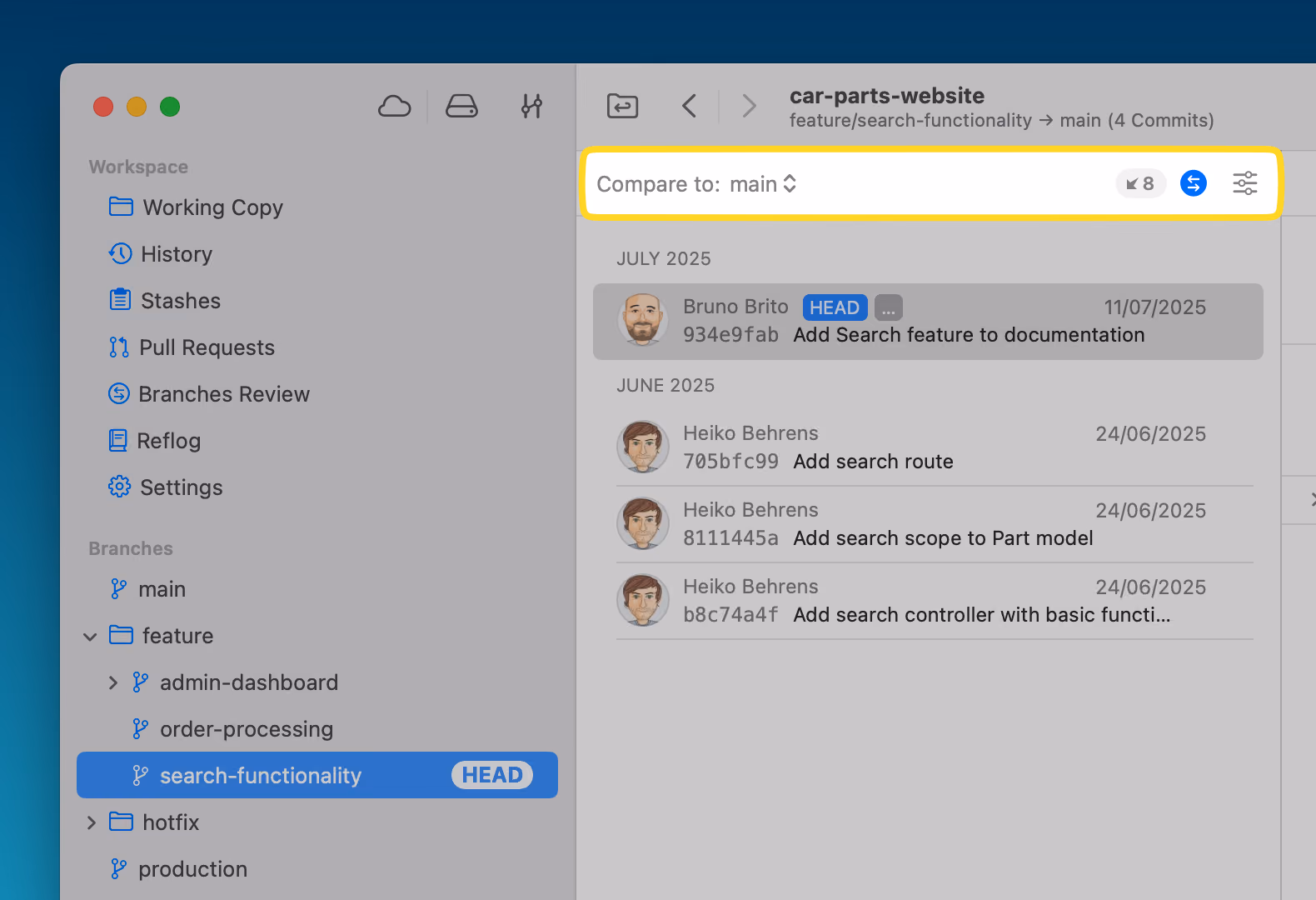This screenshot has height=900, width=1316.
Task: Toggle the blue swap comparison direction button
Action: (1194, 183)
